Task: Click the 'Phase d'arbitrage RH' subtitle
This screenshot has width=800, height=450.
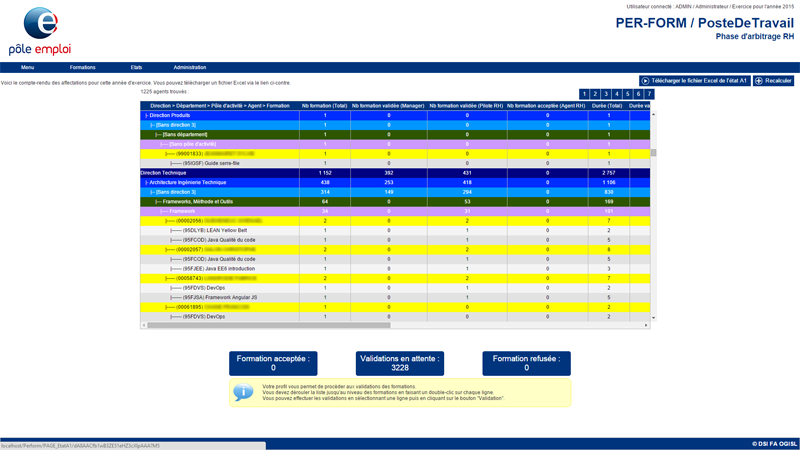Action: pos(755,37)
